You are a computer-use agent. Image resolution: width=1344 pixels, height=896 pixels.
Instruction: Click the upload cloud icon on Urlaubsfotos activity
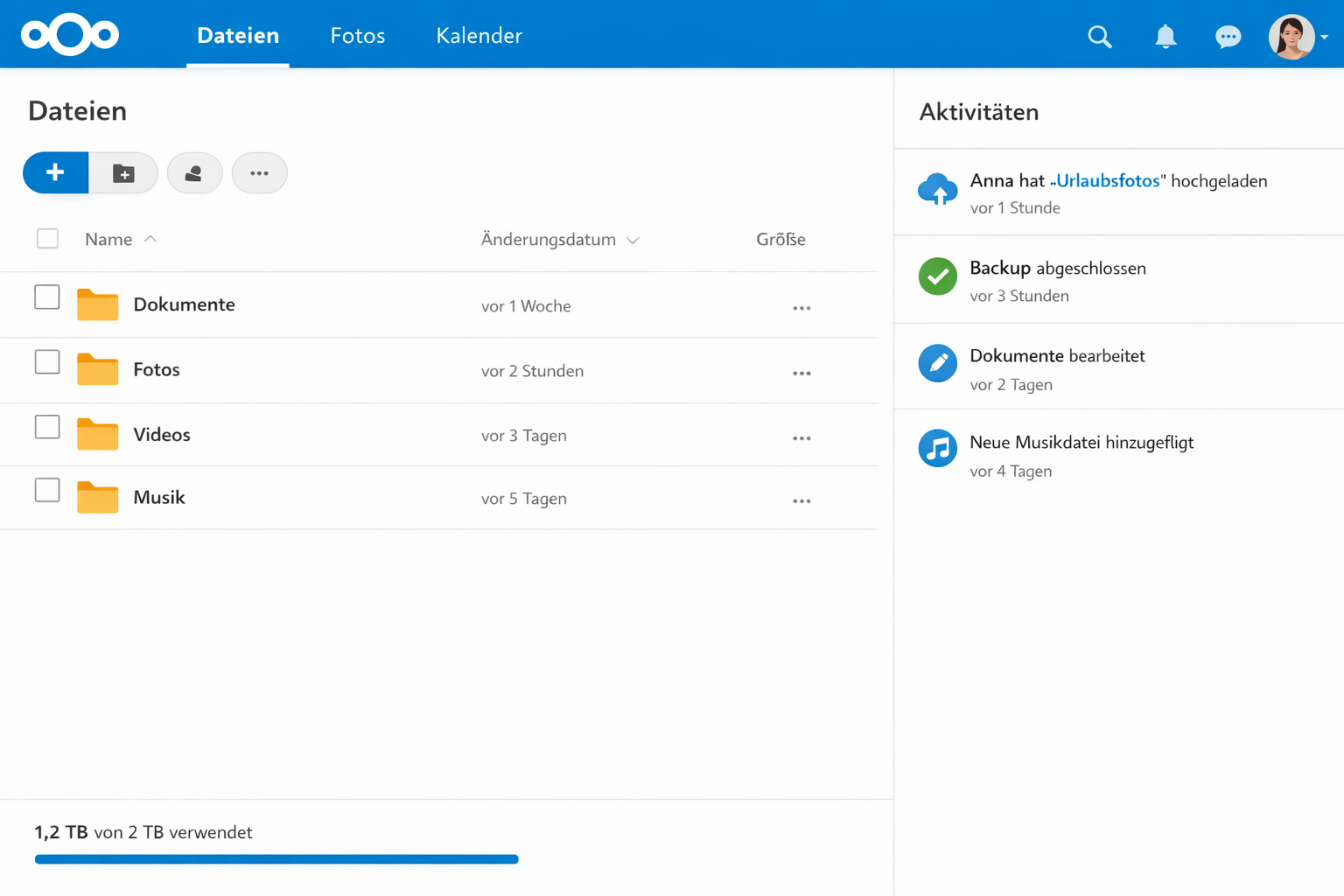(937, 189)
